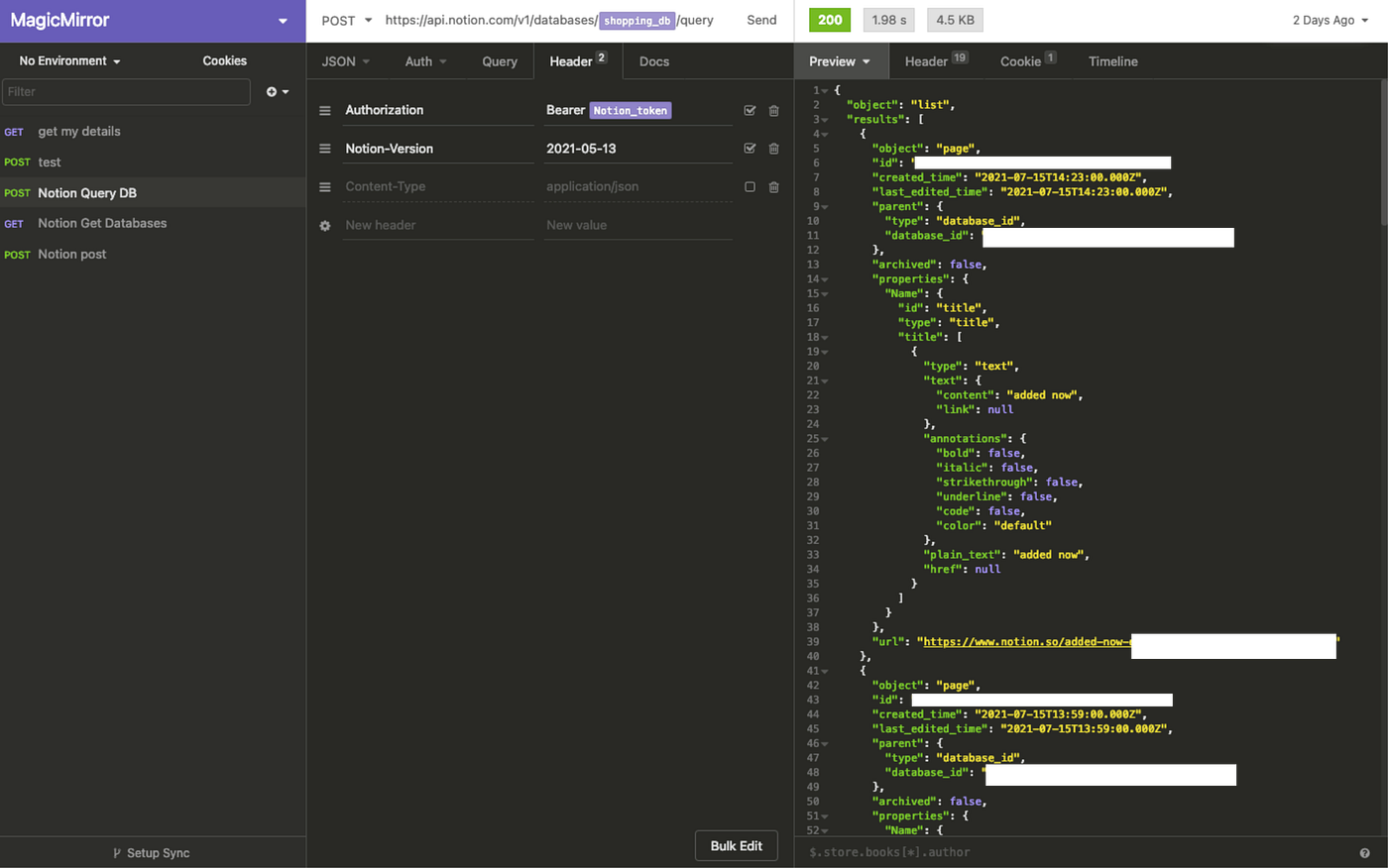Click the 1.98 s response time badge
Viewport: 1388px width, 868px height.
point(889,21)
